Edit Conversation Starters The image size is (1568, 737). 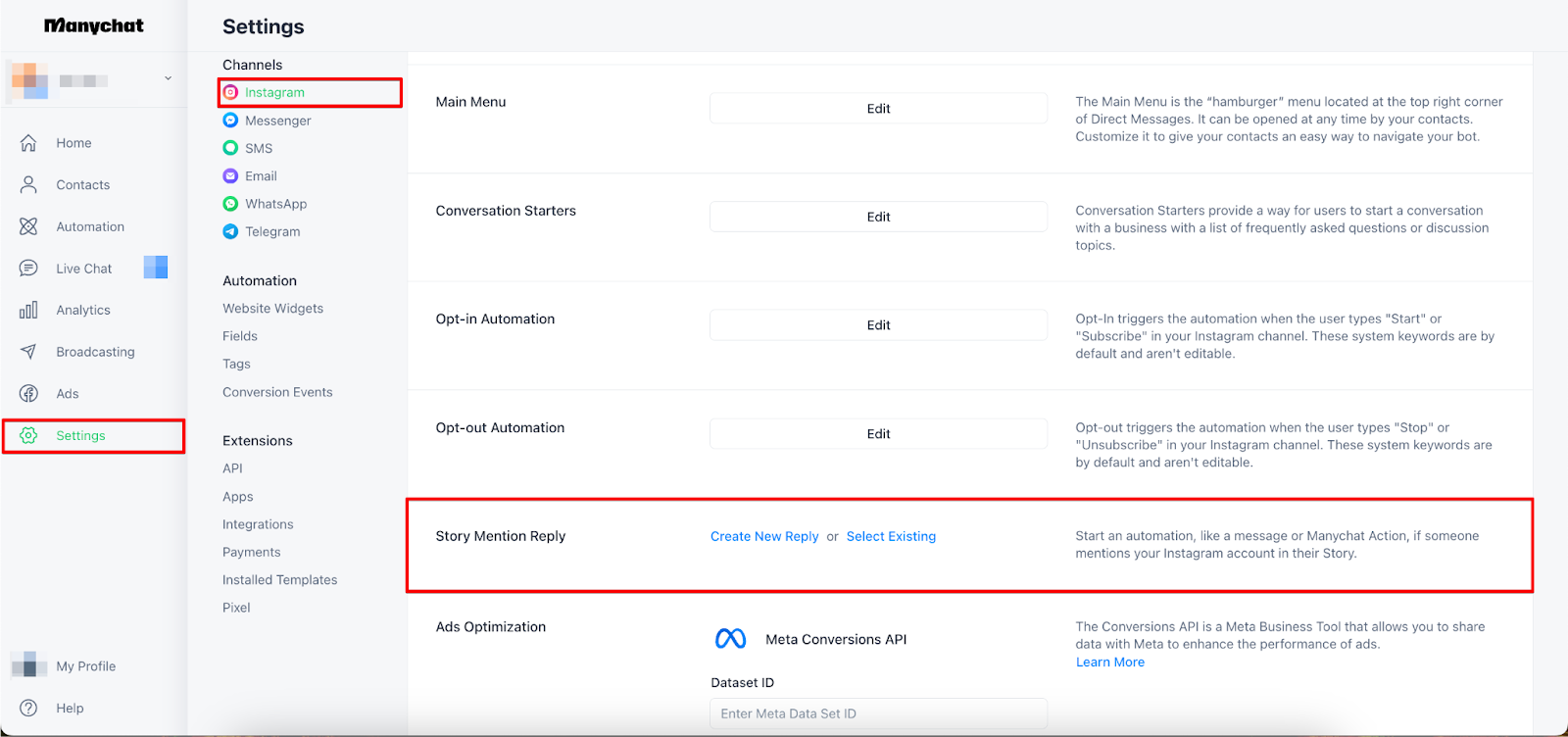[878, 217]
